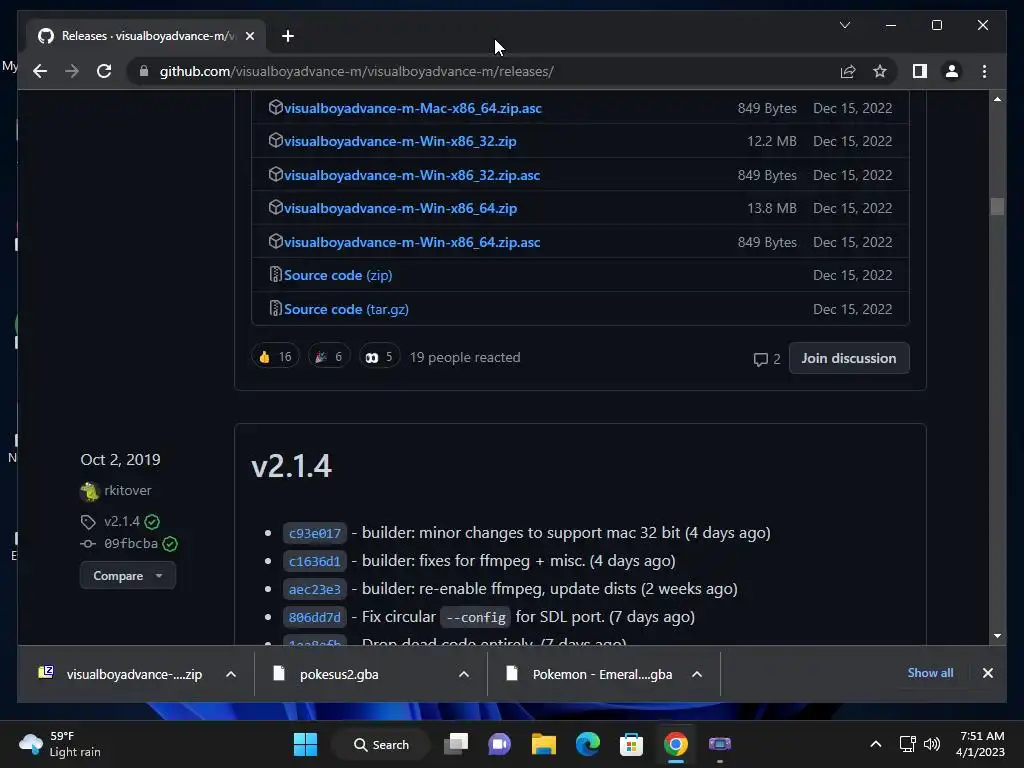Open the browser side panel
The height and width of the screenshot is (768, 1024).
pyautogui.click(x=920, y=71)
